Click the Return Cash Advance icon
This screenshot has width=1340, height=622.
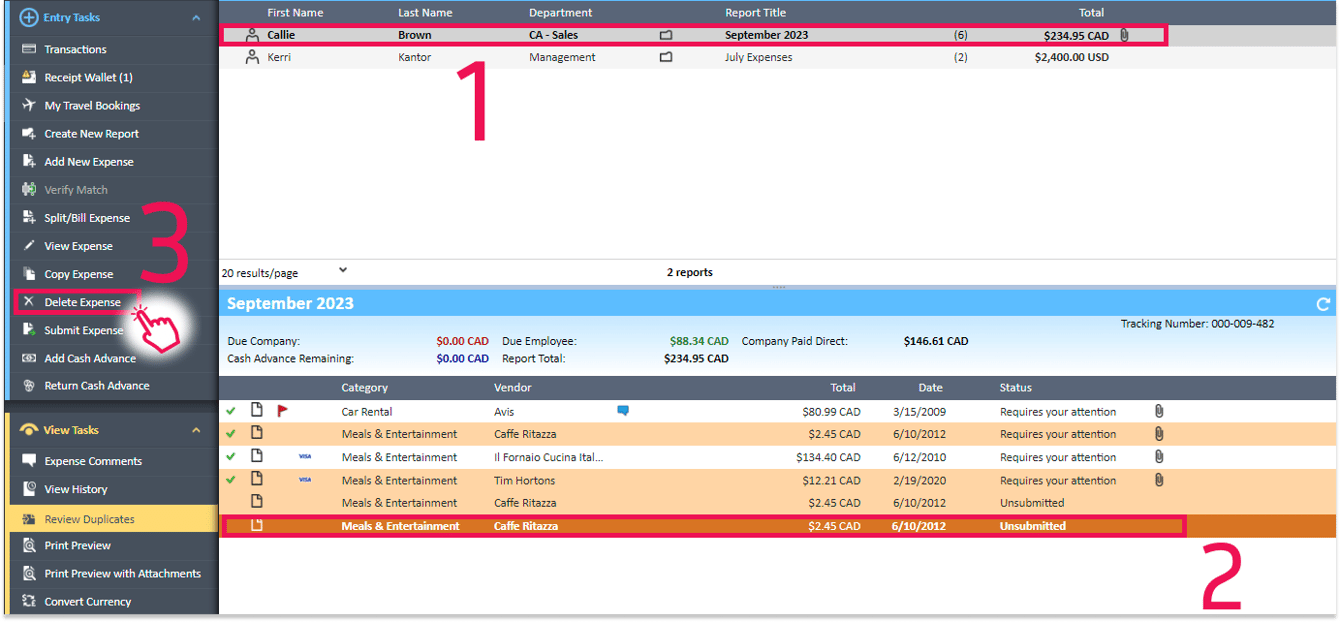coord(29,385)
